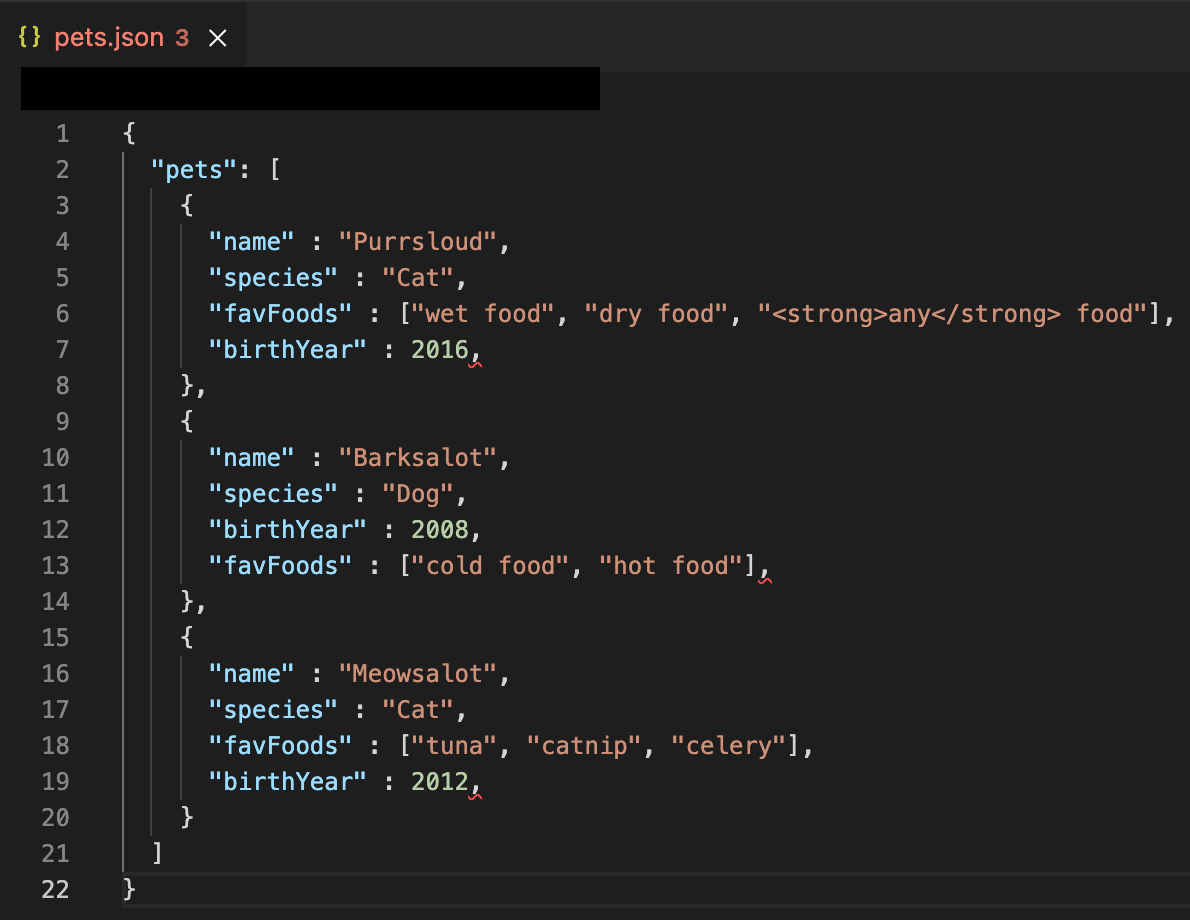The height and width of the screenshot is (920, 1190).
Task: Select line number 4
Action: pyautogui.click(x=62, y=241)
